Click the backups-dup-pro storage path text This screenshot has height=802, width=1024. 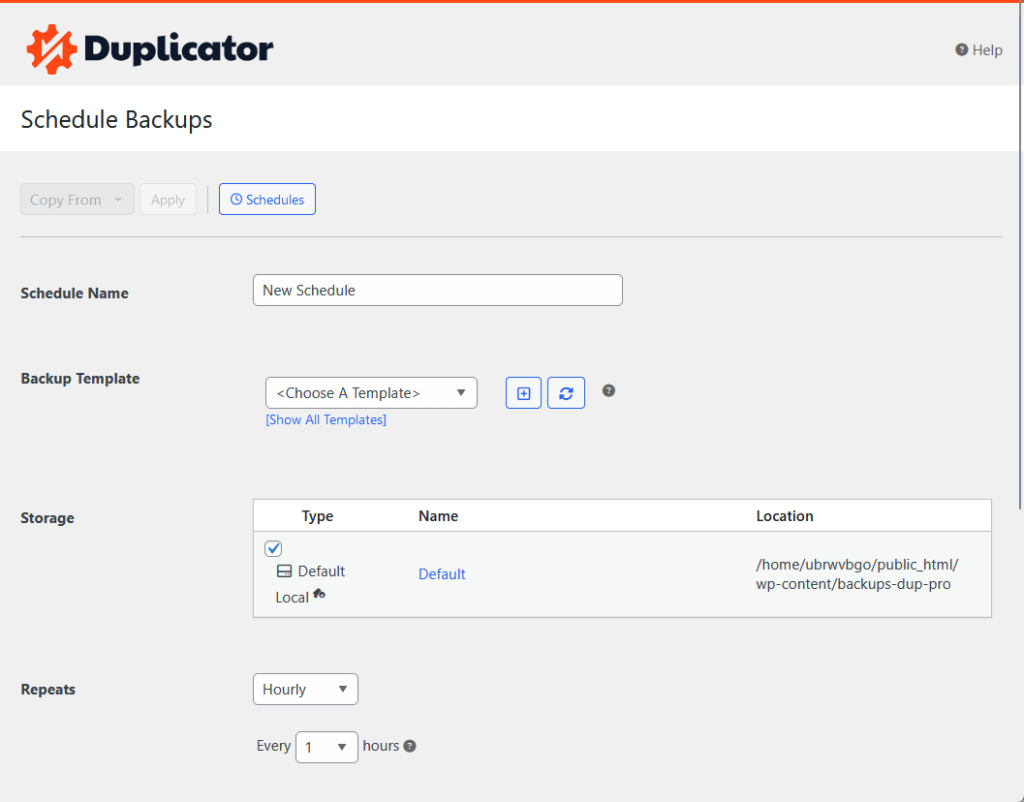[x=857, y=574]
